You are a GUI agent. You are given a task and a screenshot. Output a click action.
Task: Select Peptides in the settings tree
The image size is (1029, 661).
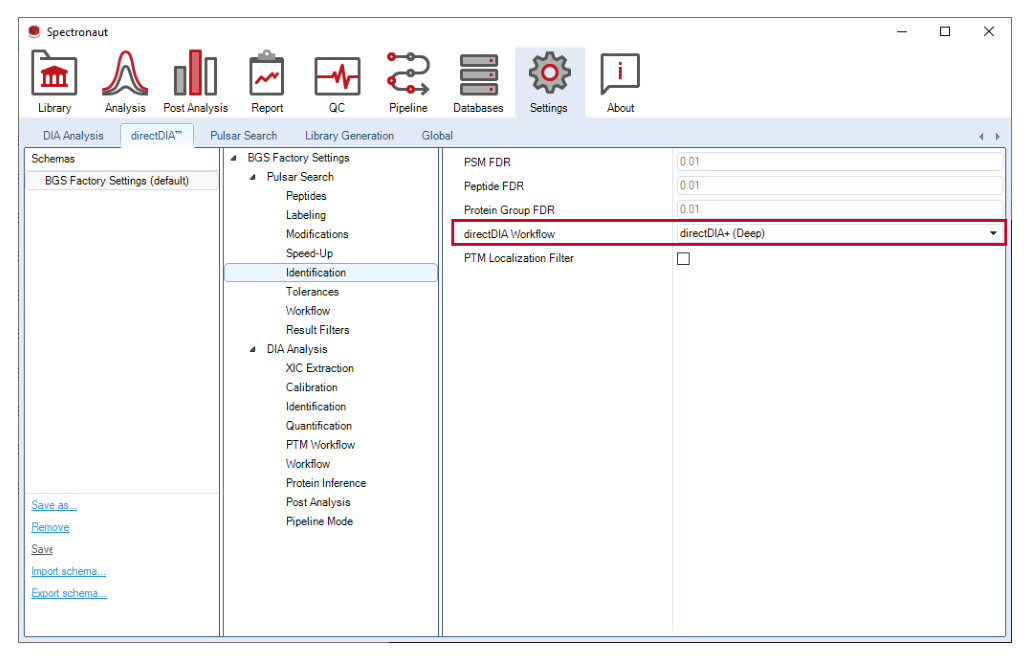click(x=306, y=196)
